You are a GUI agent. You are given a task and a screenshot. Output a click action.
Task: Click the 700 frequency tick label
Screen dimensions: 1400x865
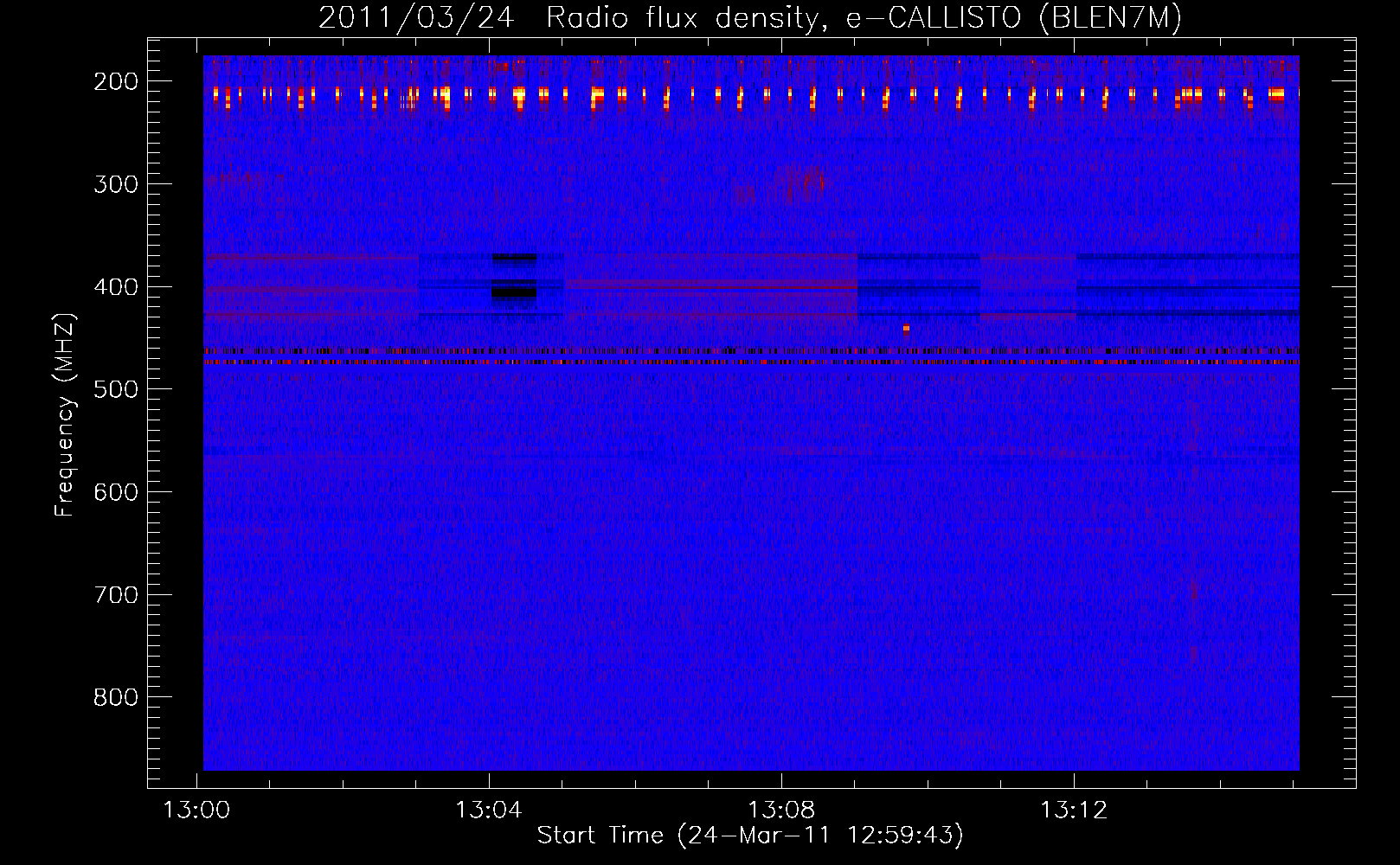coord(116,595)
